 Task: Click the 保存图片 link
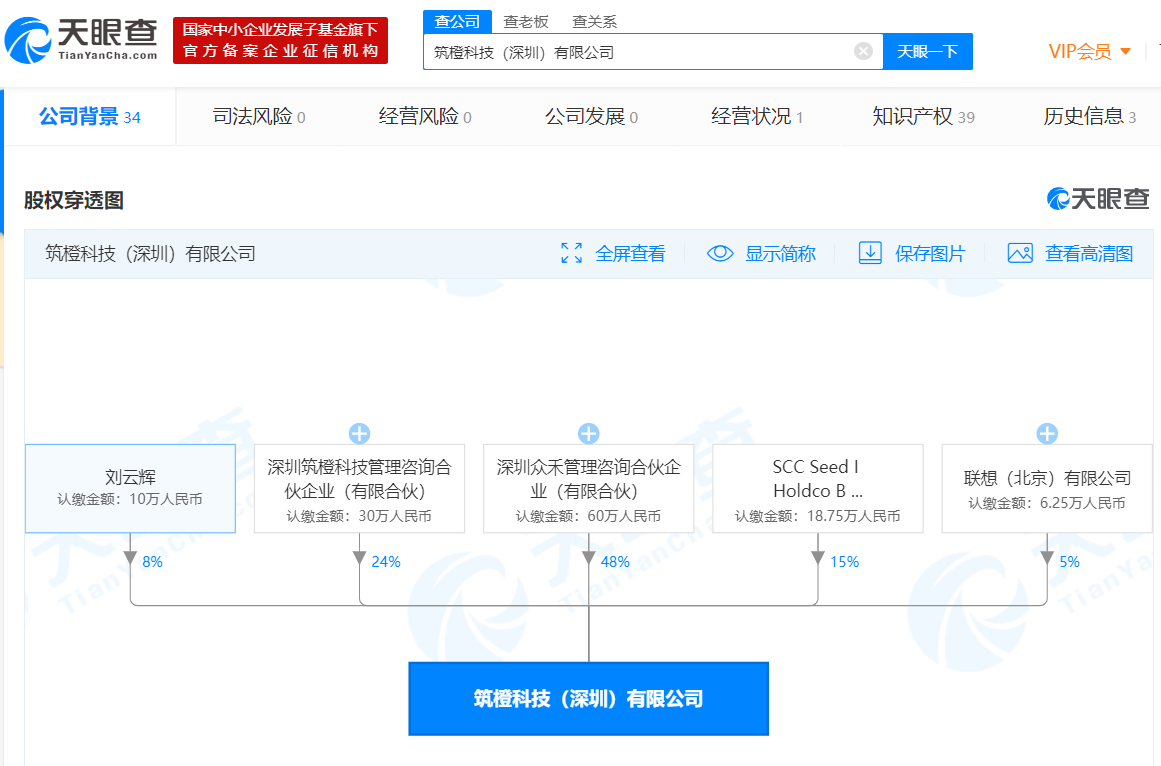pos(930,254)
